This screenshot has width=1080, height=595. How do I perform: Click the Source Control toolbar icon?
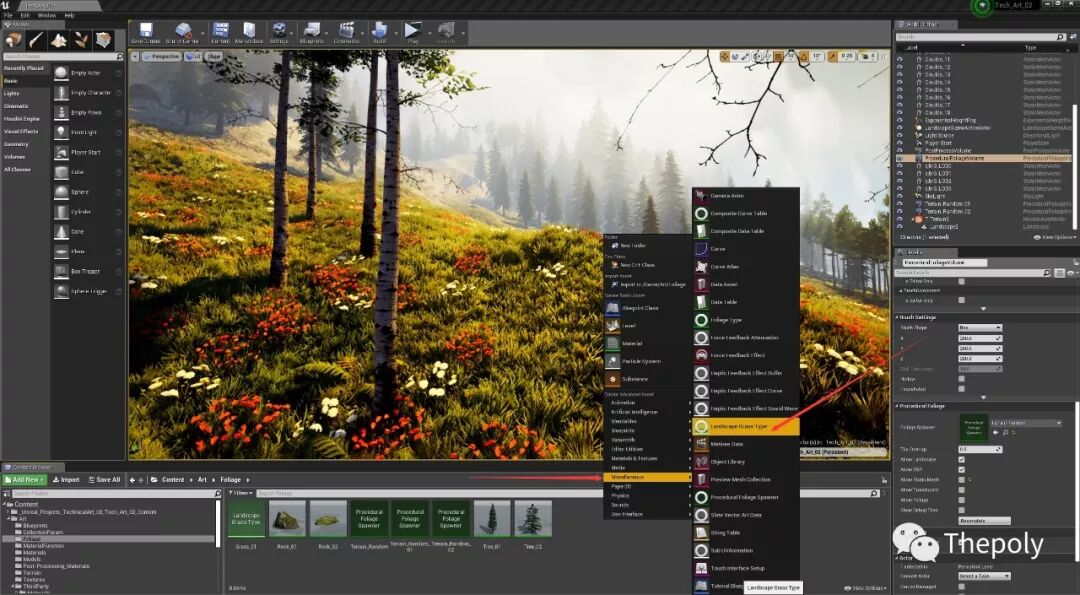click(x=183, y=32)
